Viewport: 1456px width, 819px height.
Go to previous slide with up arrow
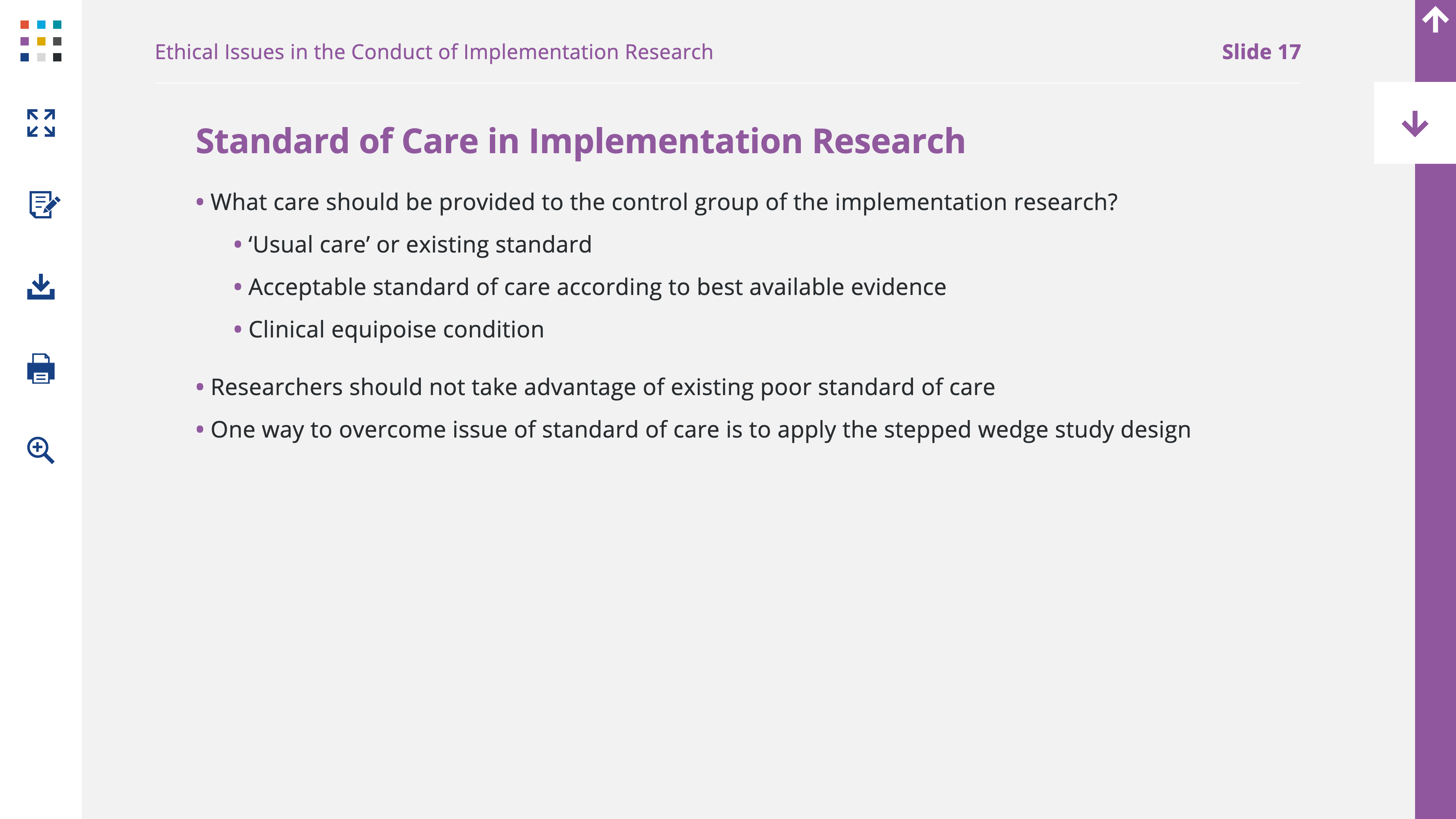pyautogui.click(x=1435, y=20)
